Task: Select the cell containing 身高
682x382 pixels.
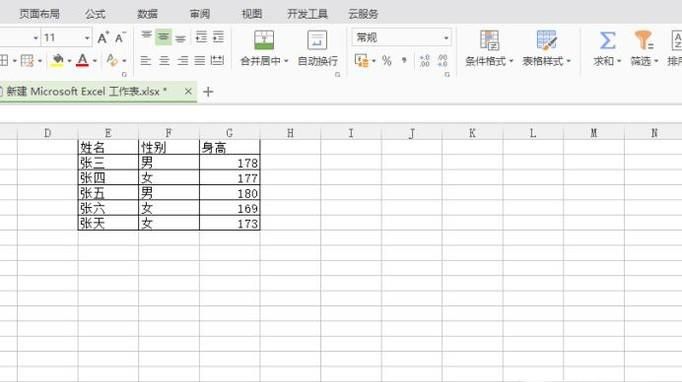Action: [x=230, y=147]
